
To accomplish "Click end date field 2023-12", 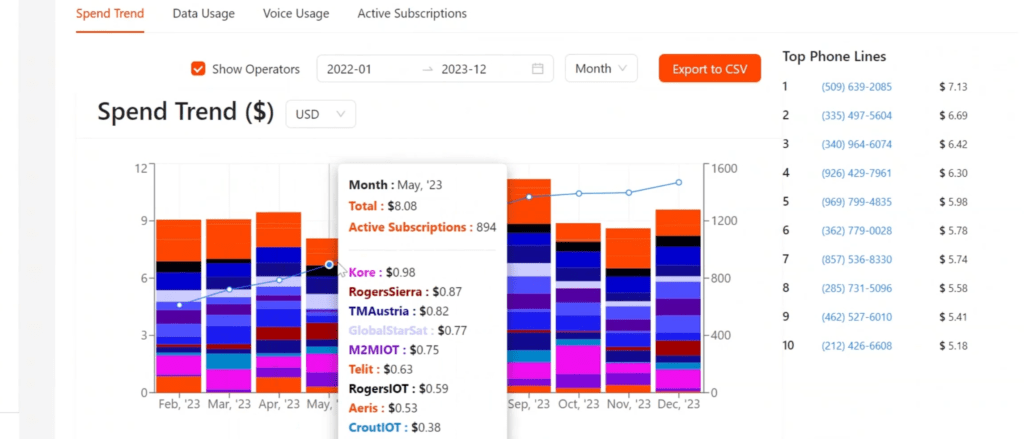I will (464, 69).
